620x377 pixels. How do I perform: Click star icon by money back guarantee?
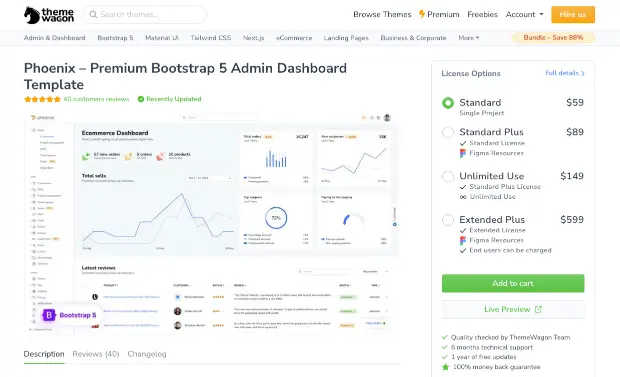(x=445, y=367)
